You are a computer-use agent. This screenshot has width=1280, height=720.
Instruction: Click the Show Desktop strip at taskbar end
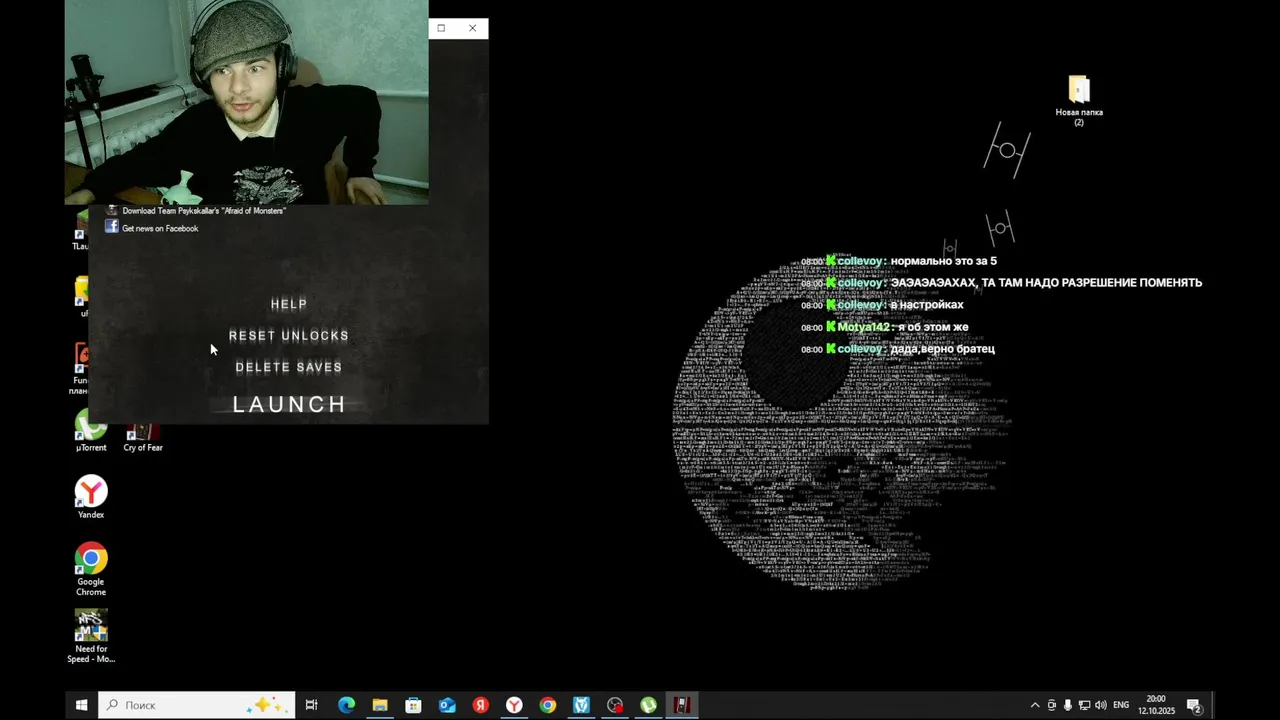[1214, 705]
